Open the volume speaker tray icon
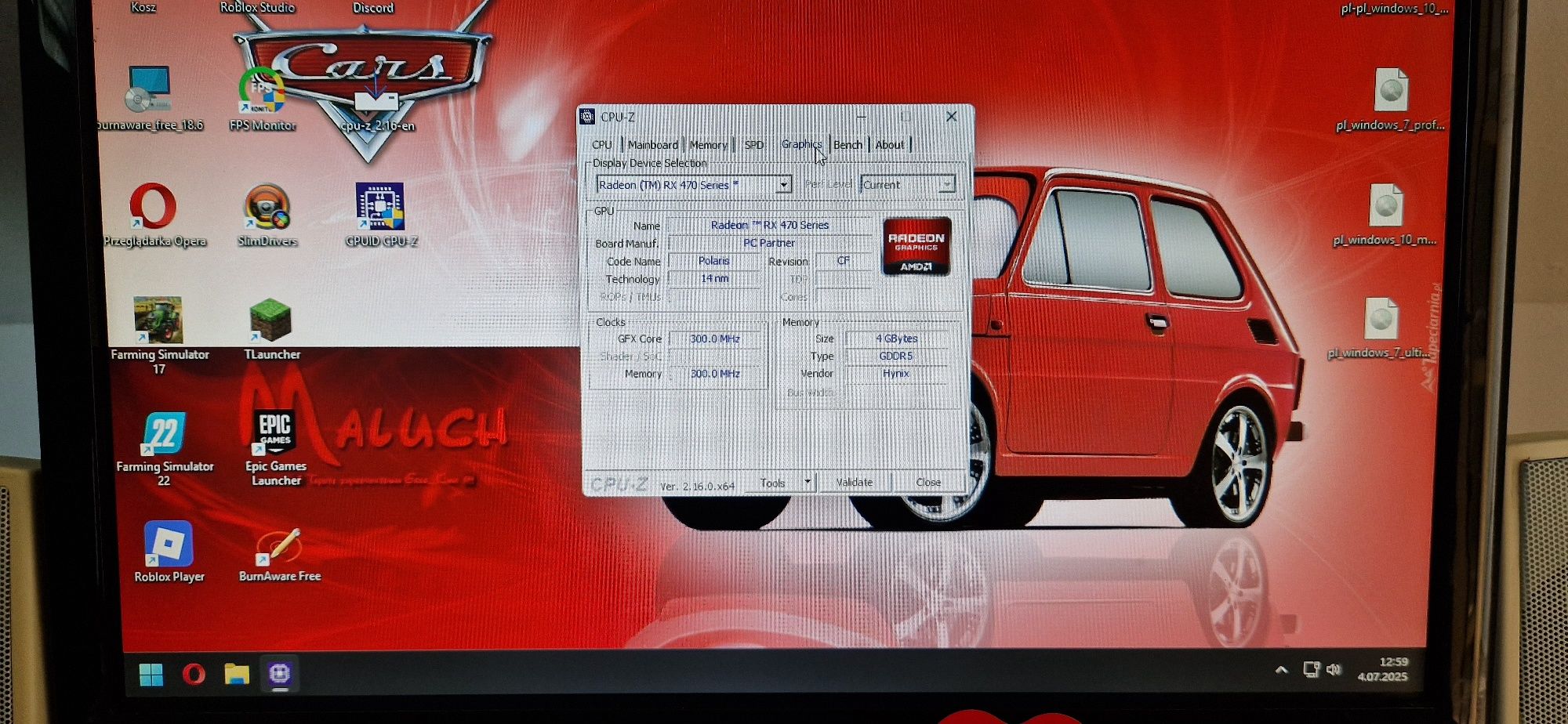This screenshot has height=724, width=1568. point(1334,669)
